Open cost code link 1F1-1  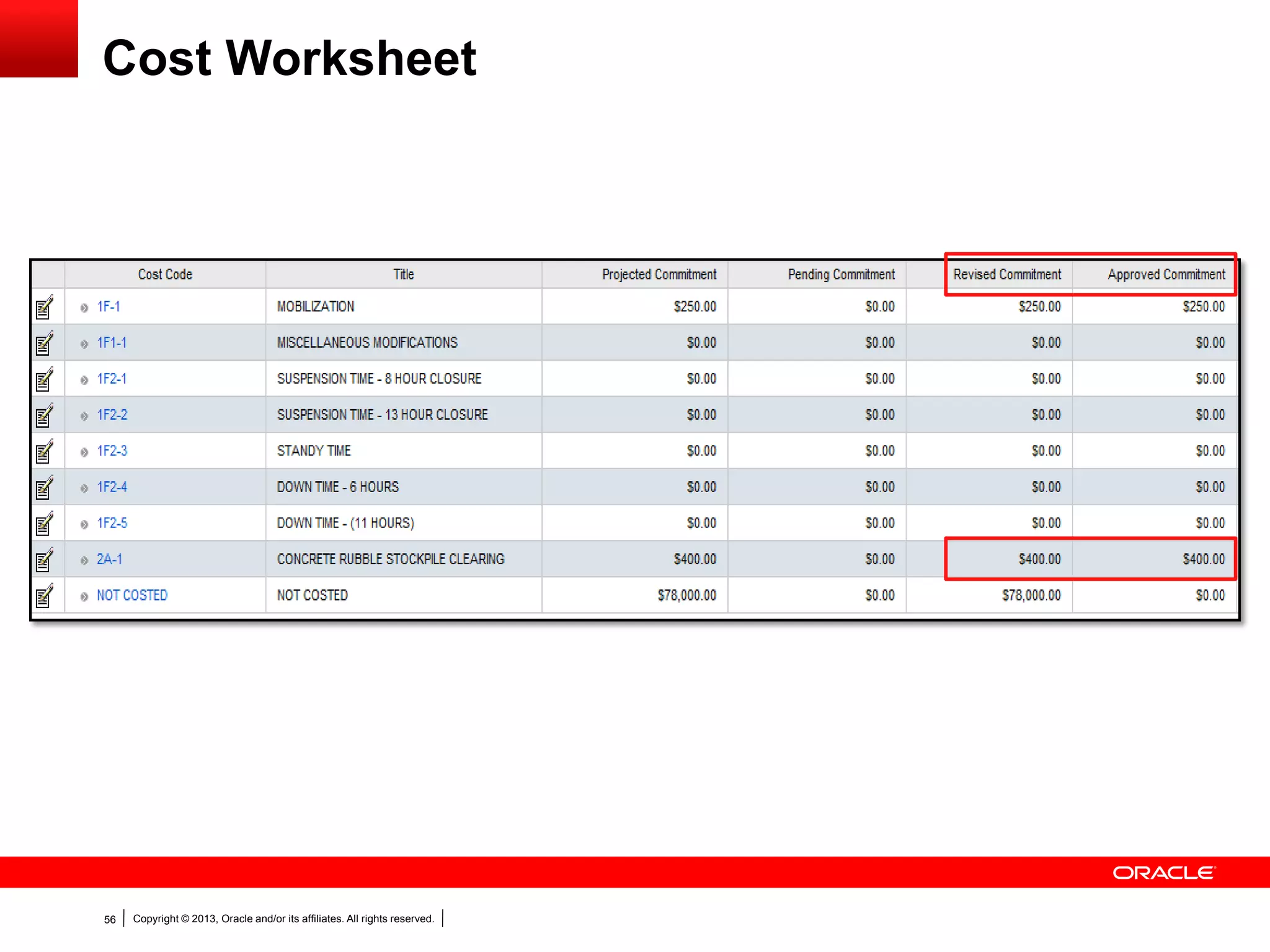(112, 343)
